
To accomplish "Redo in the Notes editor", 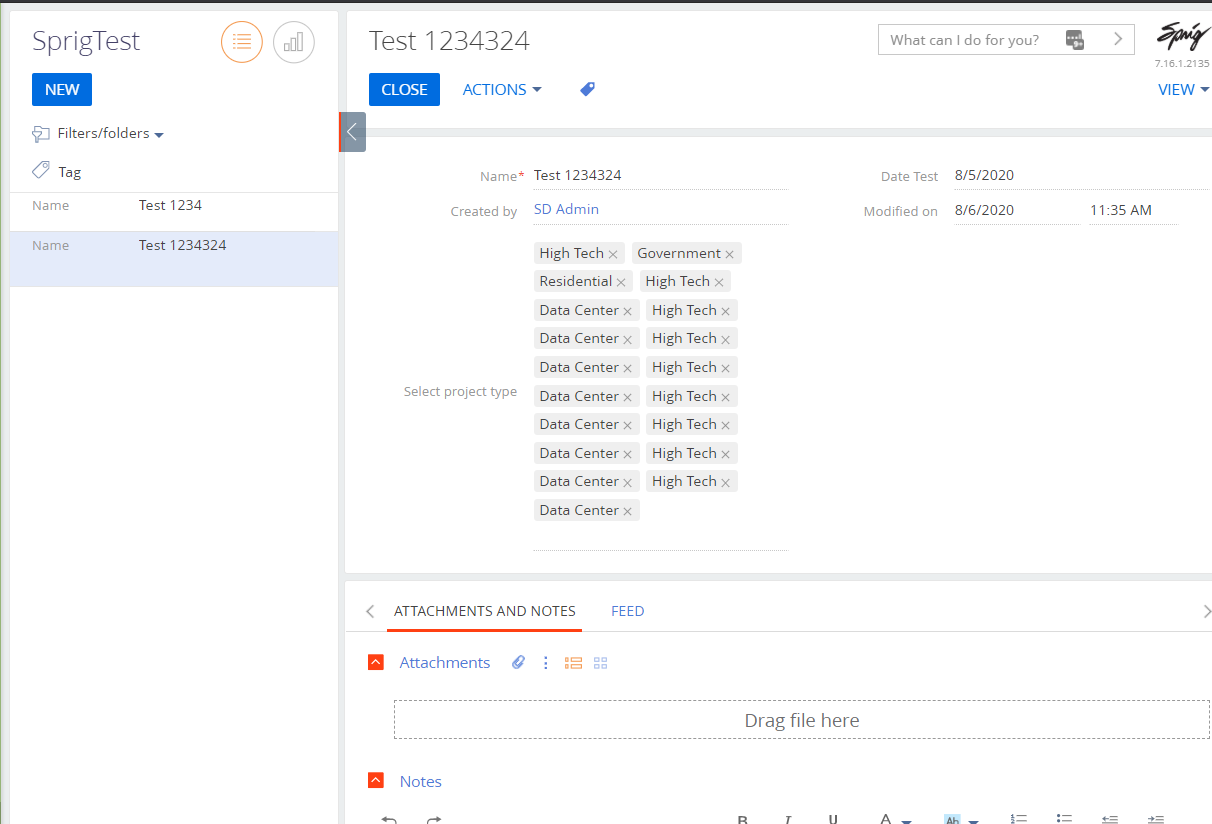I will [434, 819].
